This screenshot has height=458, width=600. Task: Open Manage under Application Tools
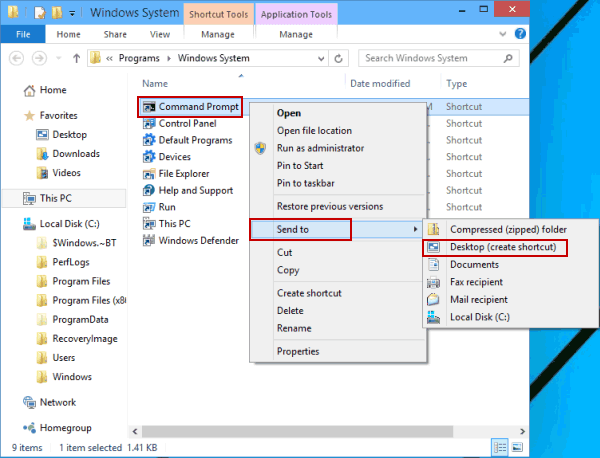click(296, 34)
